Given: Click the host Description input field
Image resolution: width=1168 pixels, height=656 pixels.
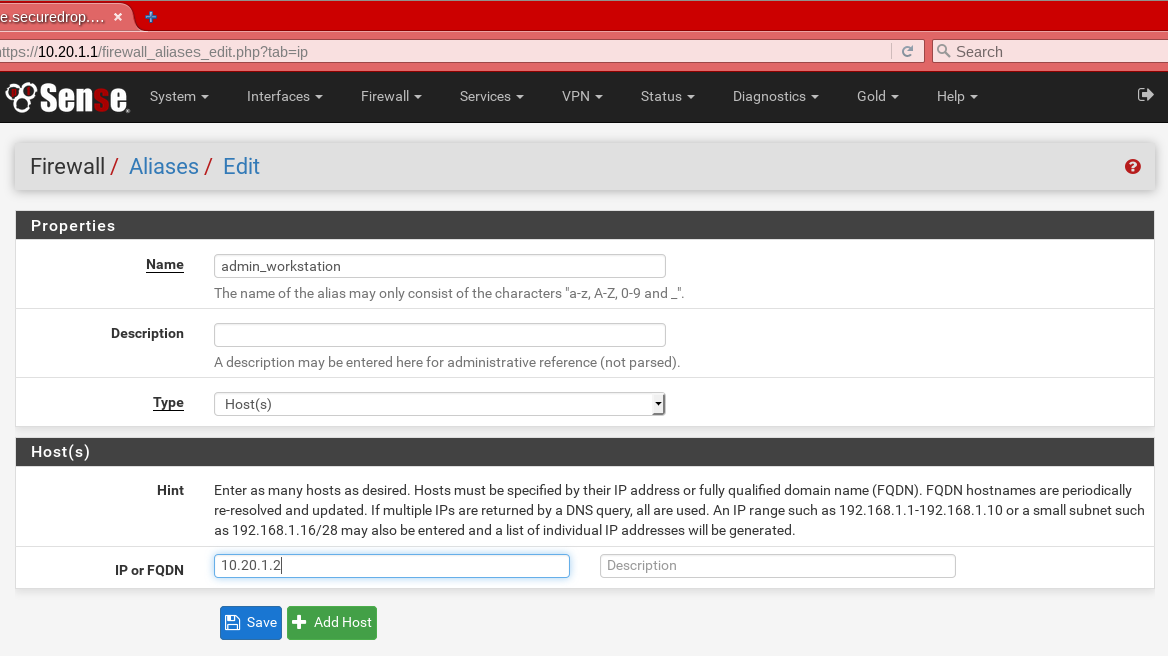Looking at the screenshot, I should [x=778, y=565].
